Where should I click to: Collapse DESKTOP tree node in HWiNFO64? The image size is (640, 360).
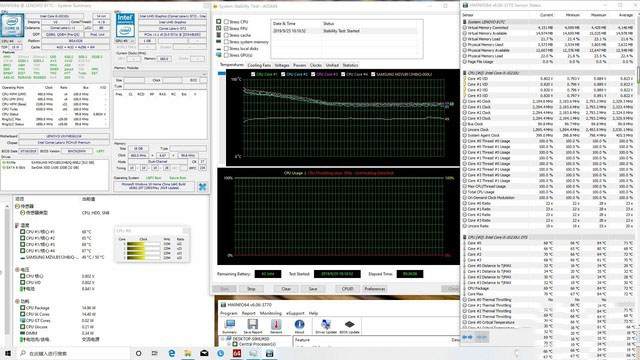[222, 339]
